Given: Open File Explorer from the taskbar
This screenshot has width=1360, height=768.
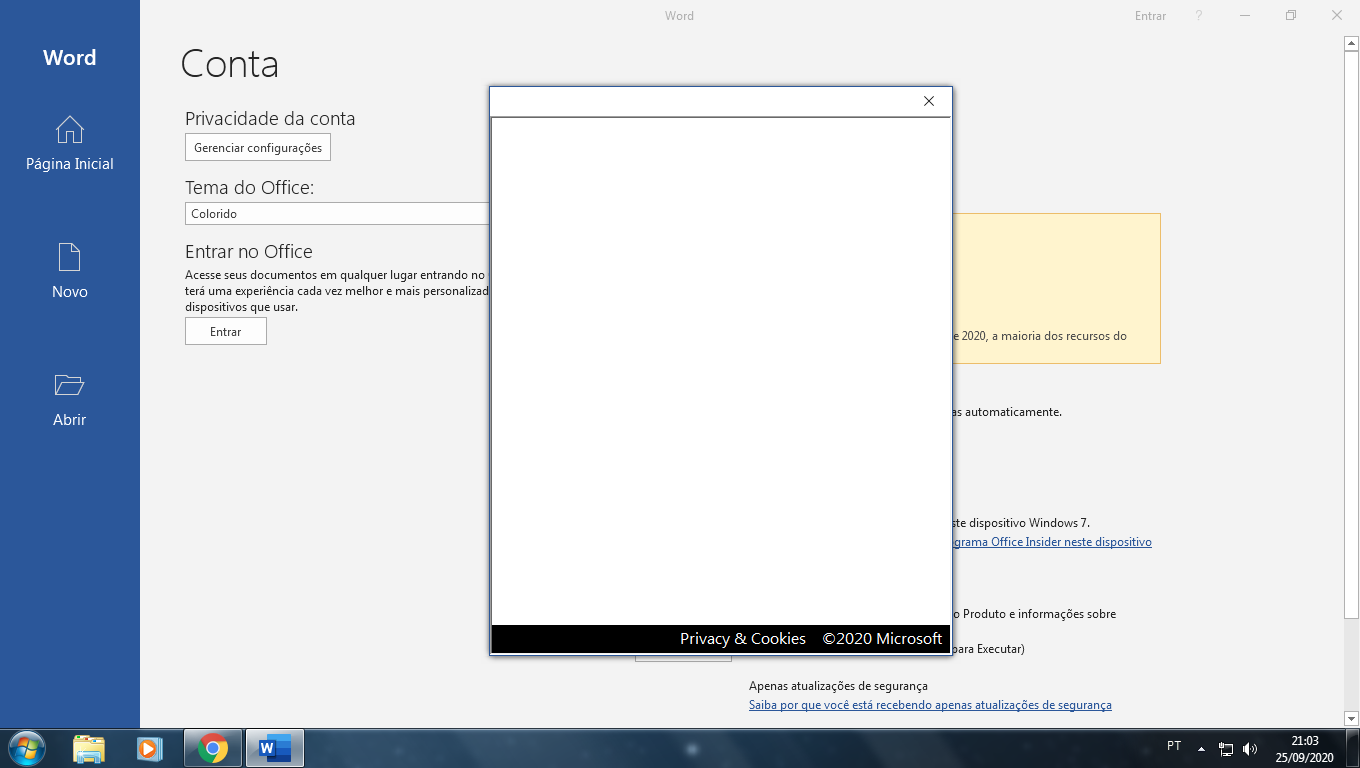Looking at the screenshot, I should click(89, 748).
